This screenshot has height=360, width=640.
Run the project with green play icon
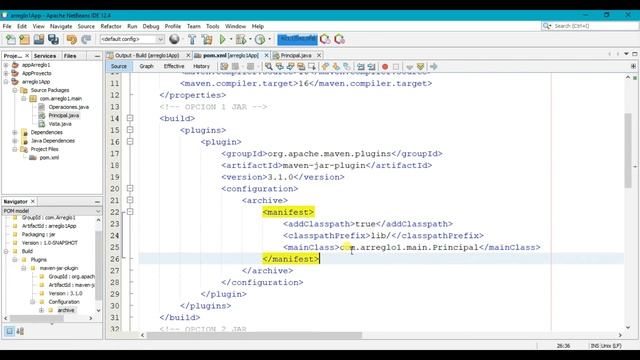[222, 39]
